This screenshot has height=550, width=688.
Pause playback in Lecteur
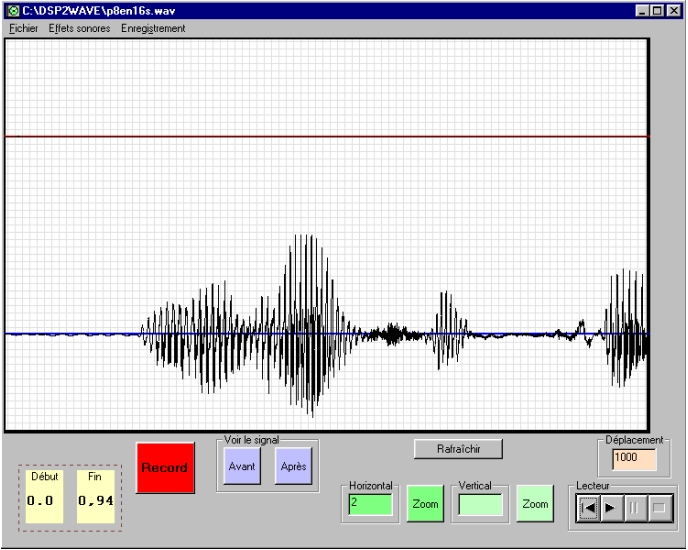click(635, 508)
